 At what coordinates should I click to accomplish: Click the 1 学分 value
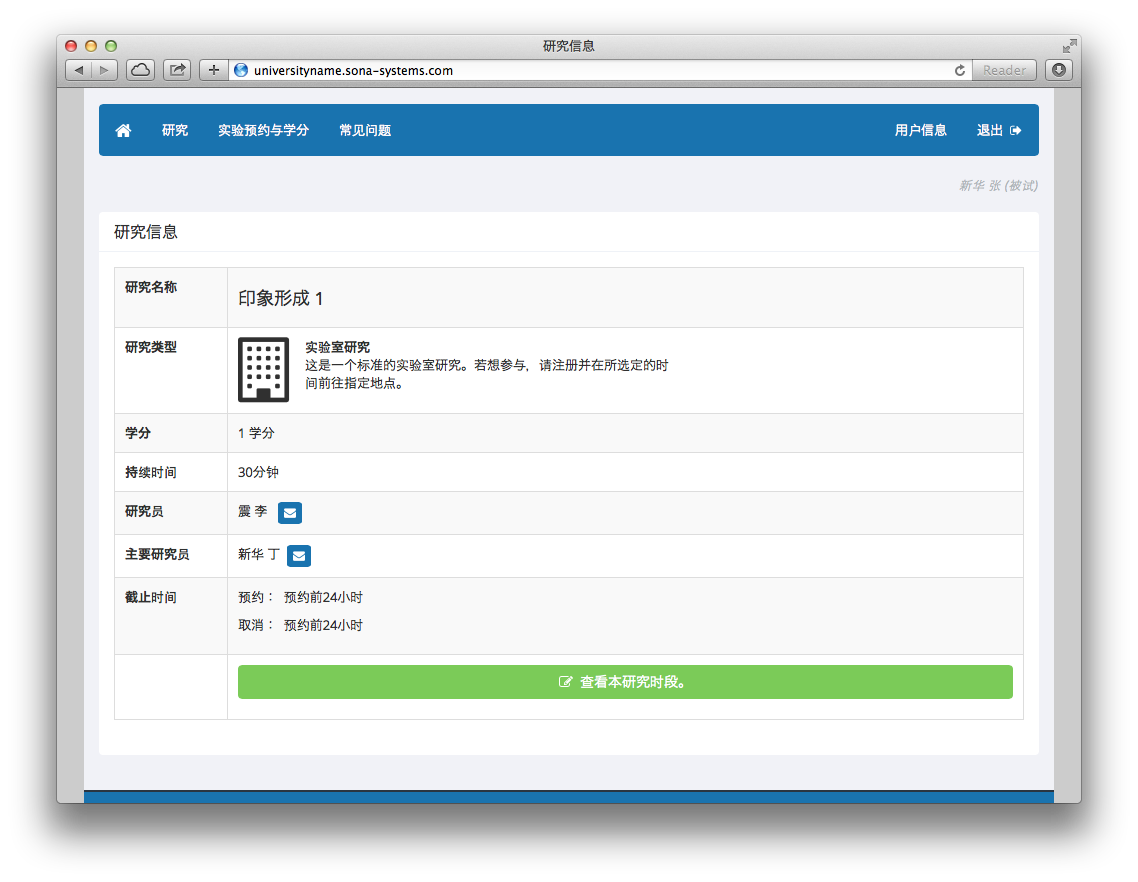tap(256, 433)
